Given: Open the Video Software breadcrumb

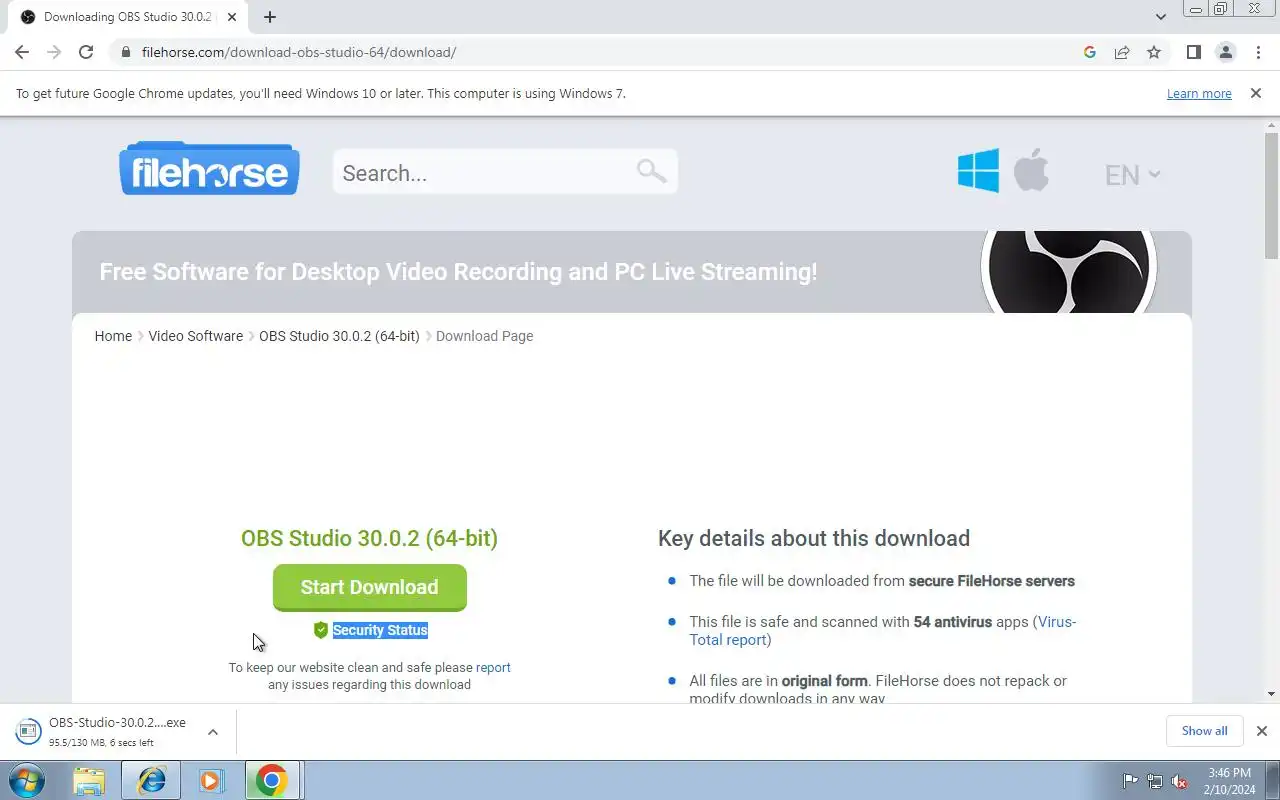Looking at the screenshot, I should [196, 336].
